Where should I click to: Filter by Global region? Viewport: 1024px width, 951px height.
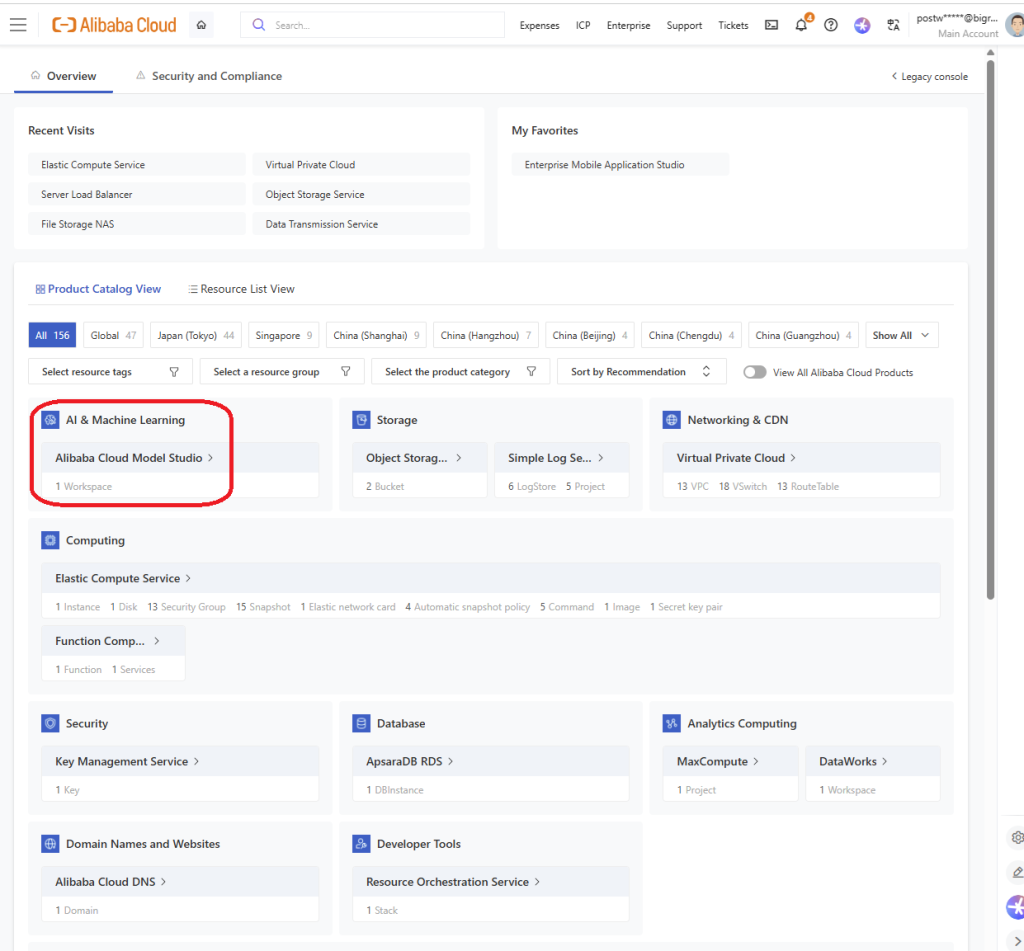coord(113,335)
